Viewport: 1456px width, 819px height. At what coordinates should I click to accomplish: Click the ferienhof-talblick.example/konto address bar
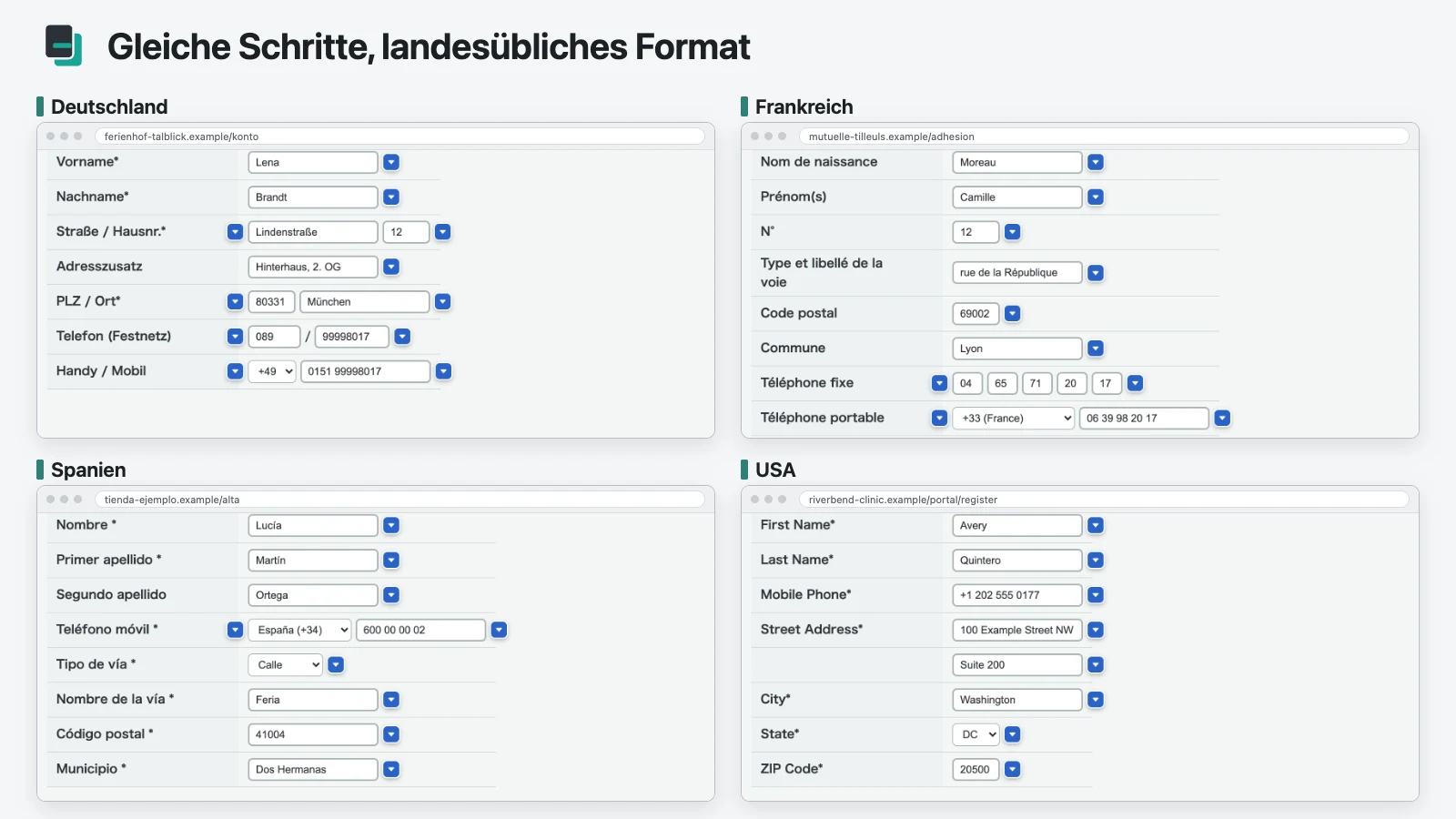(x=399, y=136)
